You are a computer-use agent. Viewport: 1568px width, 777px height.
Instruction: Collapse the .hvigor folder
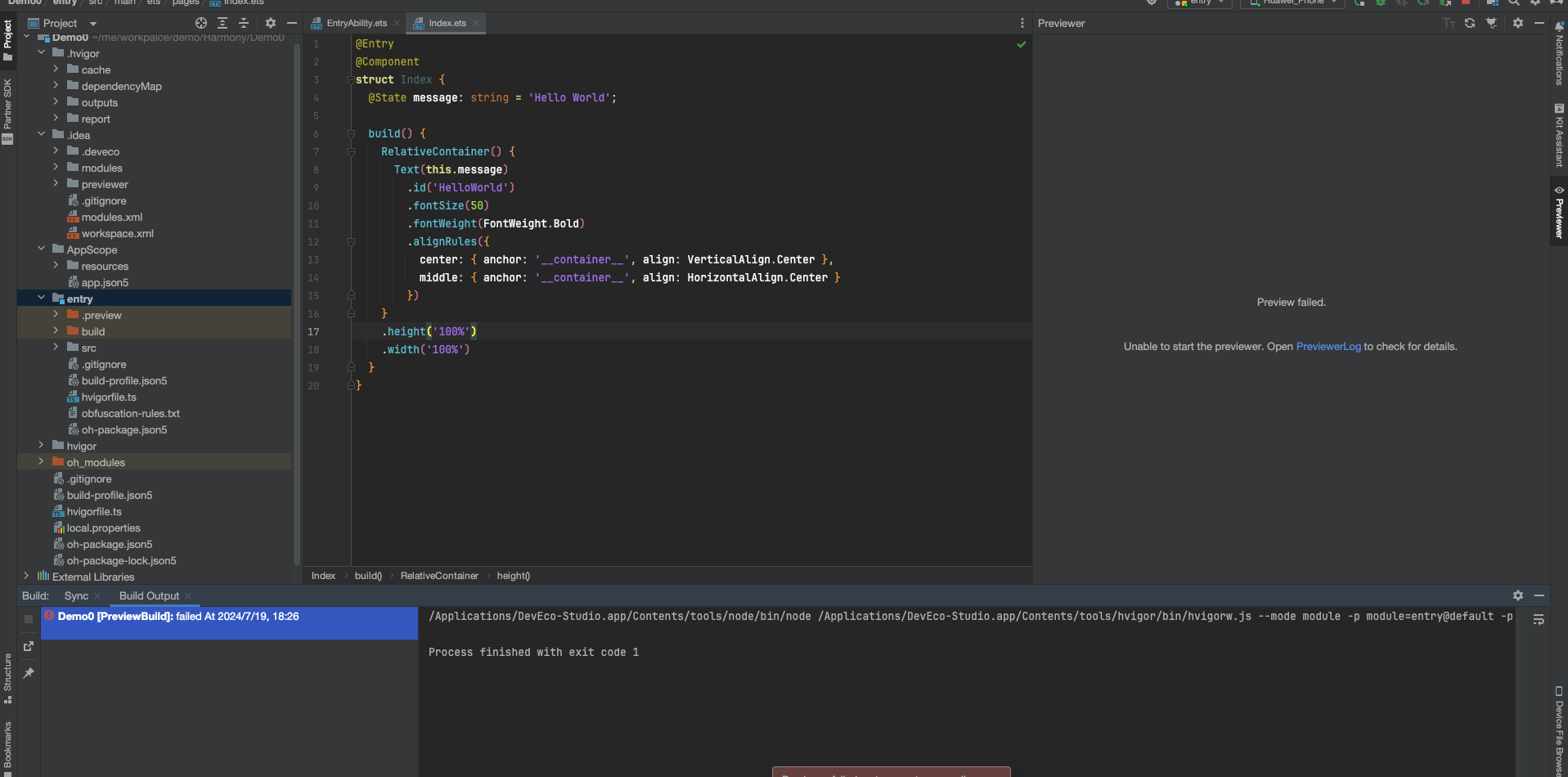[41, 52]
